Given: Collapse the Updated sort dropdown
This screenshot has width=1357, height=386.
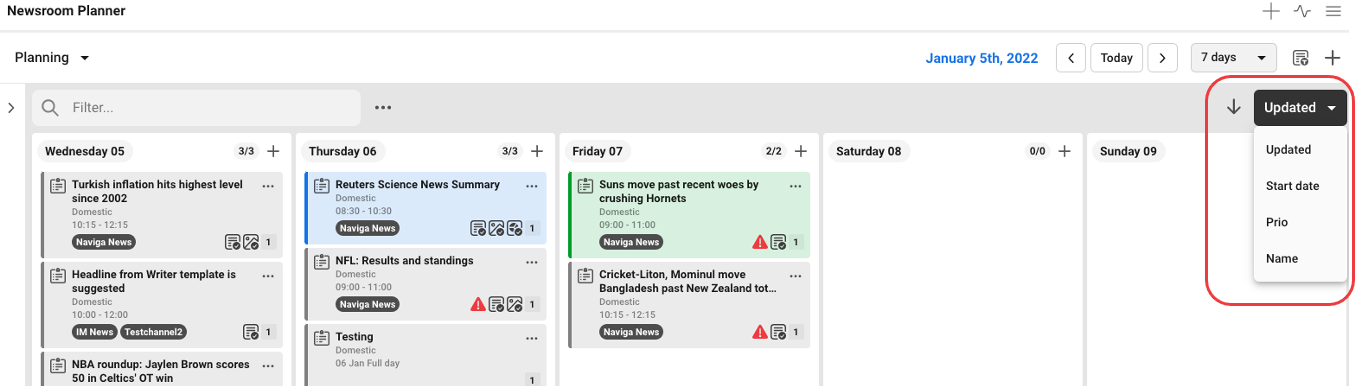Looking at the screenshot, I should [x=1300, y=108].
